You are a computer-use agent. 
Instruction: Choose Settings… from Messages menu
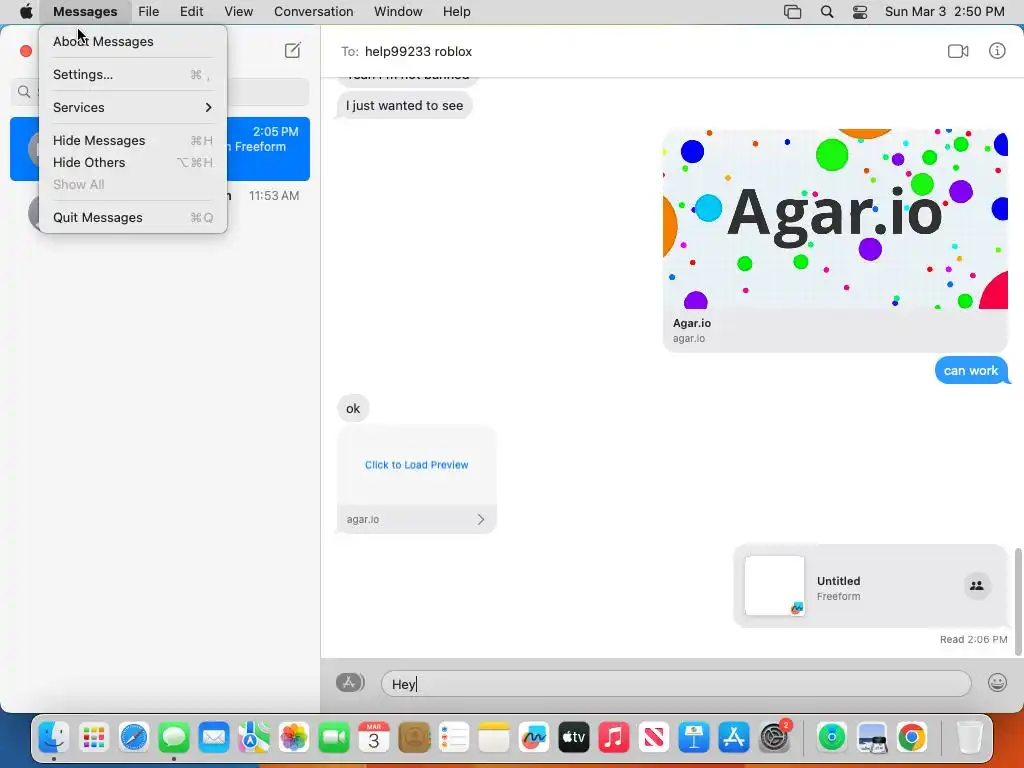[133, 74]
